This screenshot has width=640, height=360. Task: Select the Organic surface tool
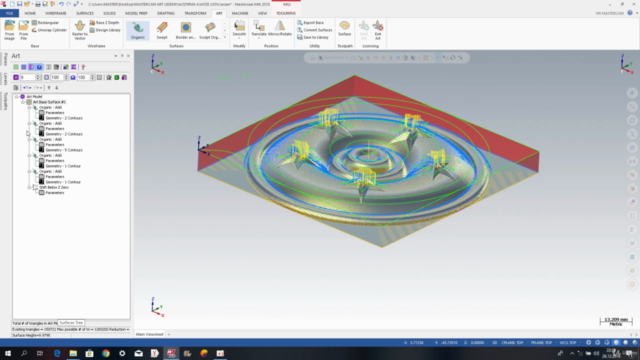(138, 31)
